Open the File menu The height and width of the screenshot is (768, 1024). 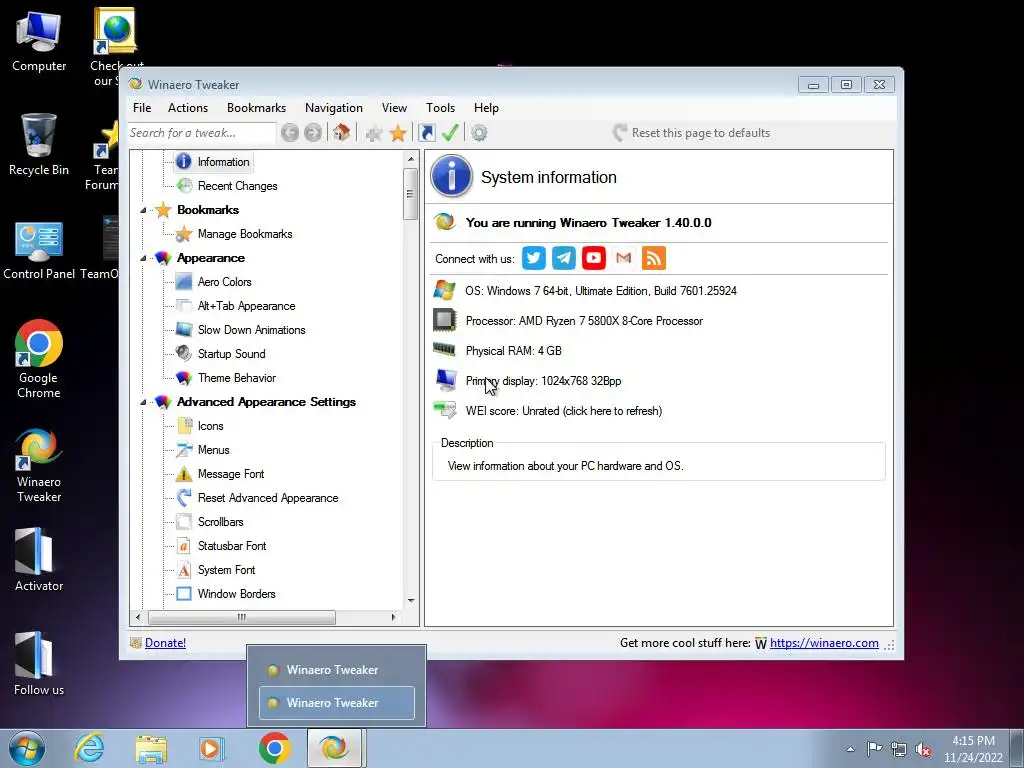tap(142, 108)
